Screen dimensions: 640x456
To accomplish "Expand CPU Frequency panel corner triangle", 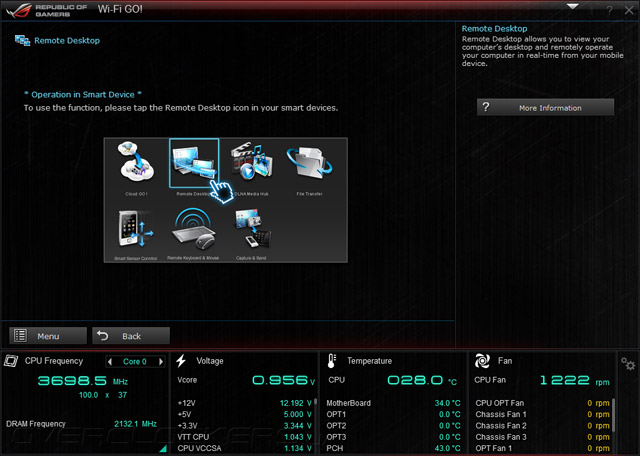I will 163,448.
